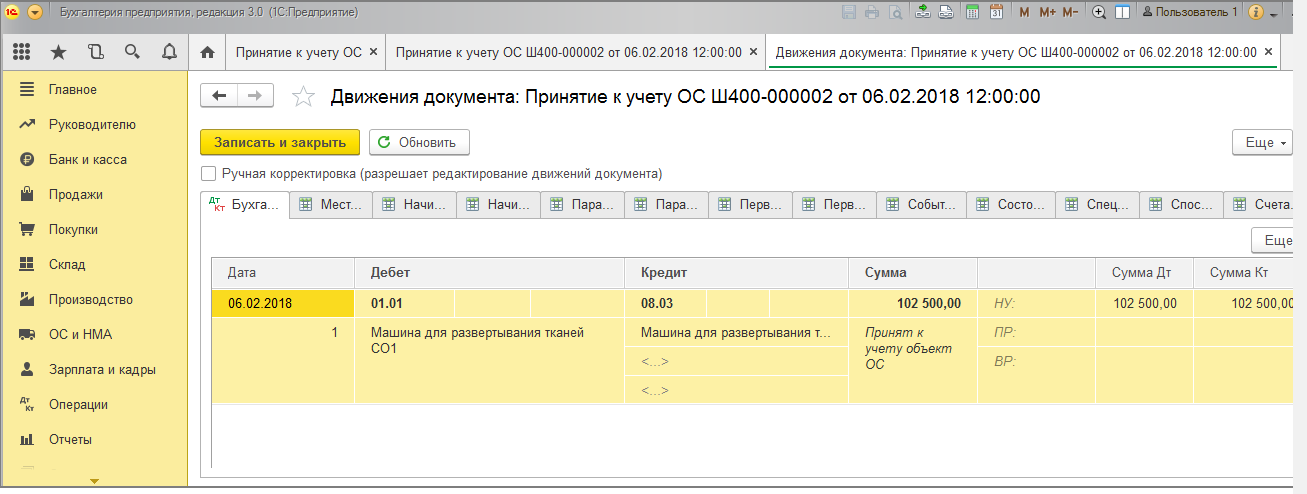Click the M+ memory add button

pos(1047,12)
